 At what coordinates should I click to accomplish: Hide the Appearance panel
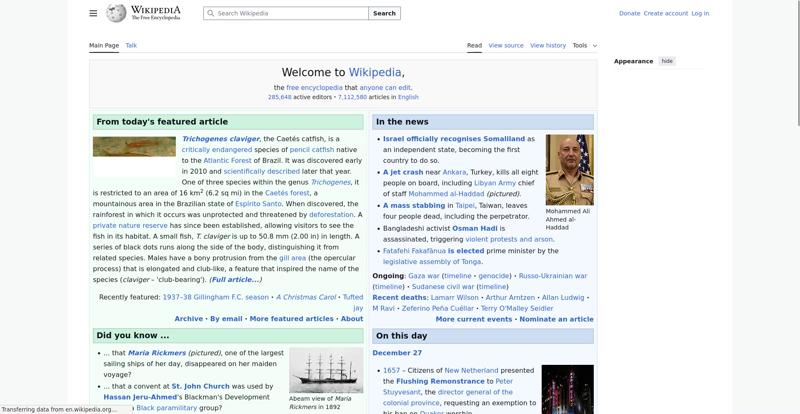click(x=667, y=61)
